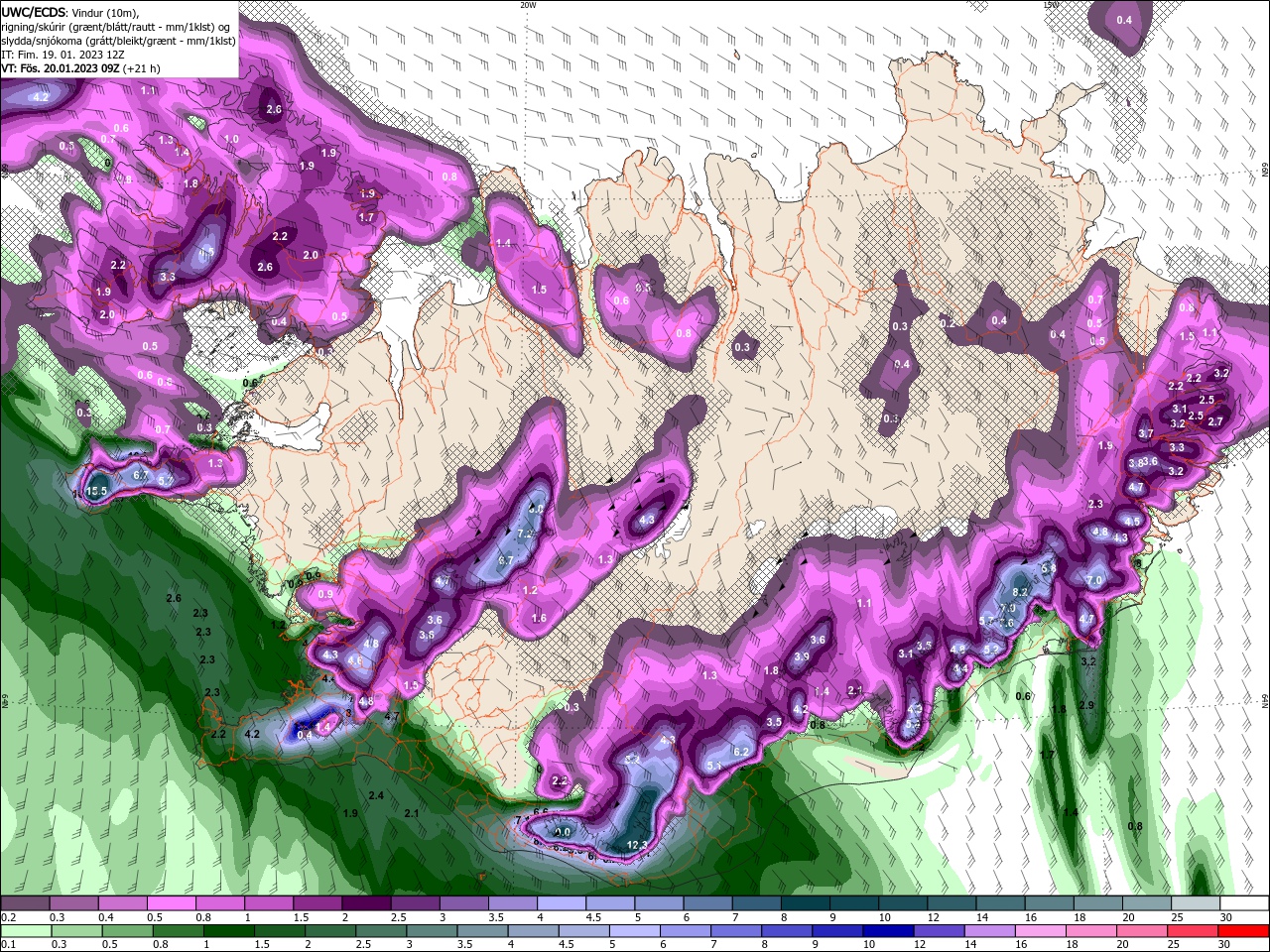Click the 8.2 value in the southeast
The image size is (1270, 952).
click(x=1019, y=592)
